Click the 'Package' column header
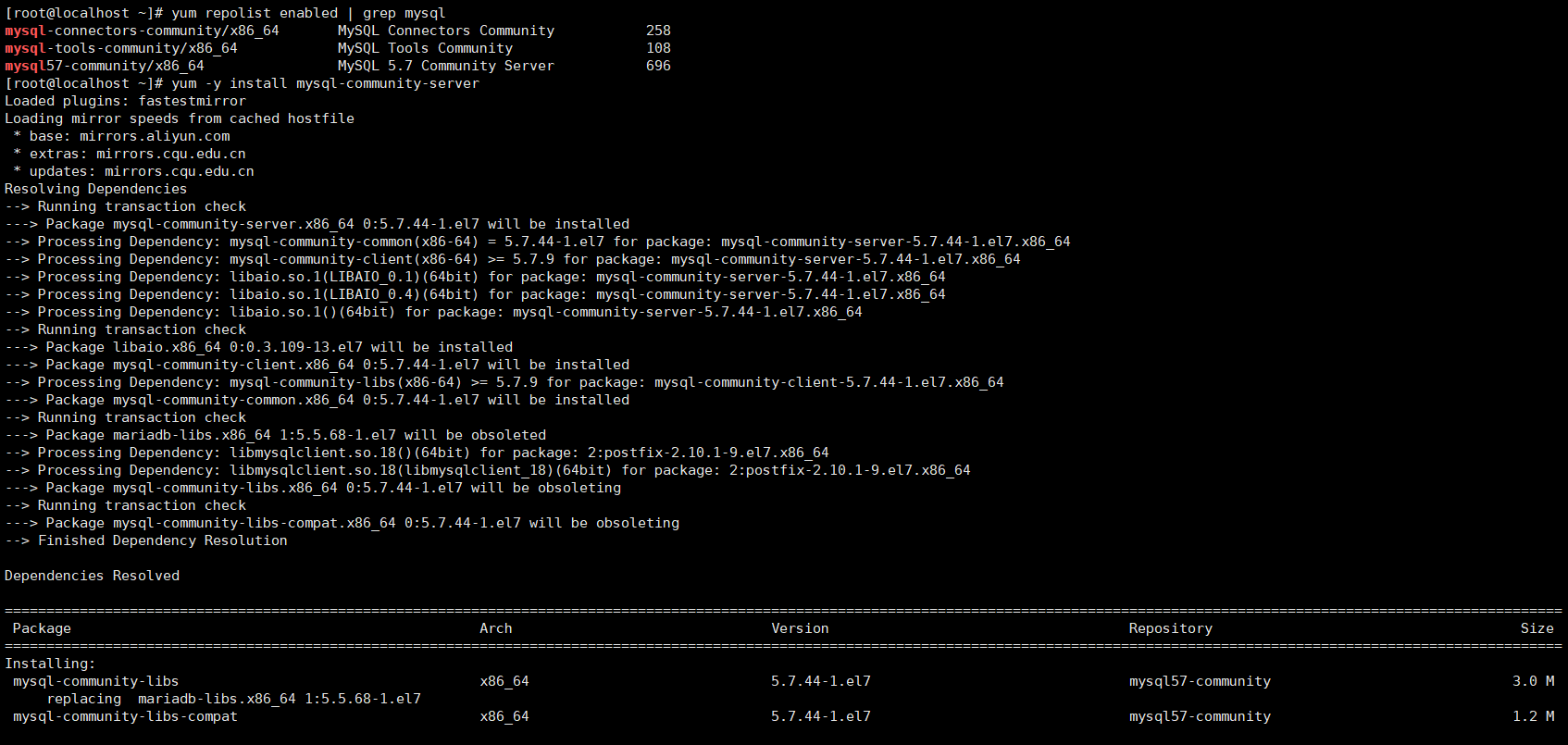1568x745 pixels. click(x=42, y=628)
